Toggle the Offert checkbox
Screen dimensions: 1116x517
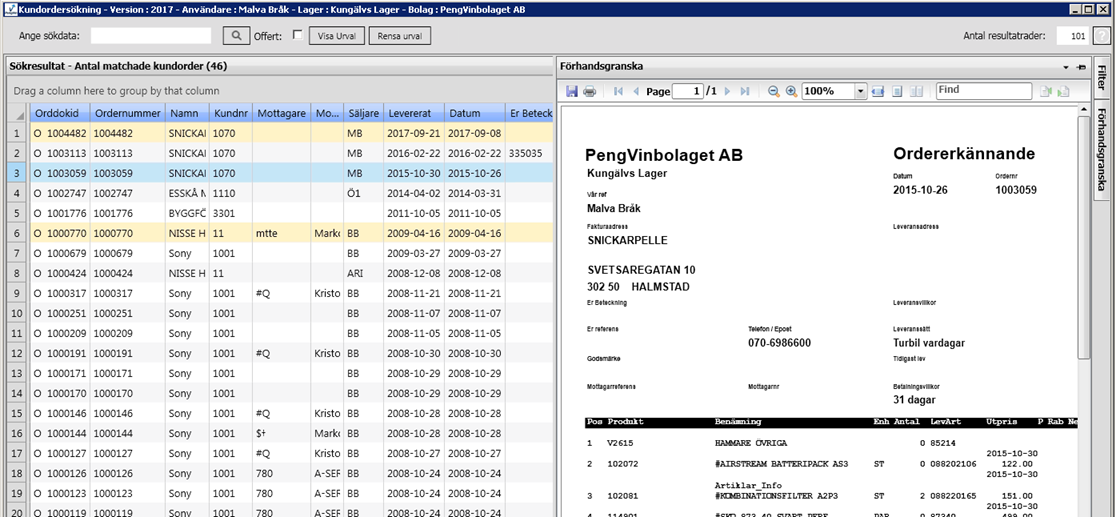[298, 35]
